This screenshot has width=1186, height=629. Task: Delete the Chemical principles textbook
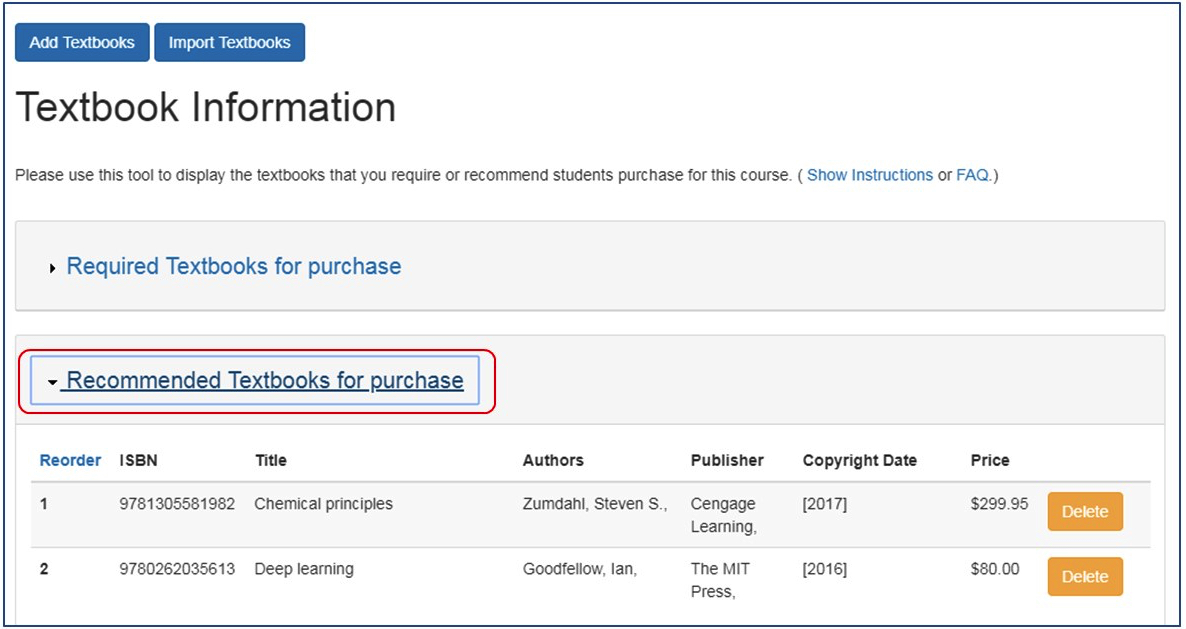click(x=1084, y=512)
